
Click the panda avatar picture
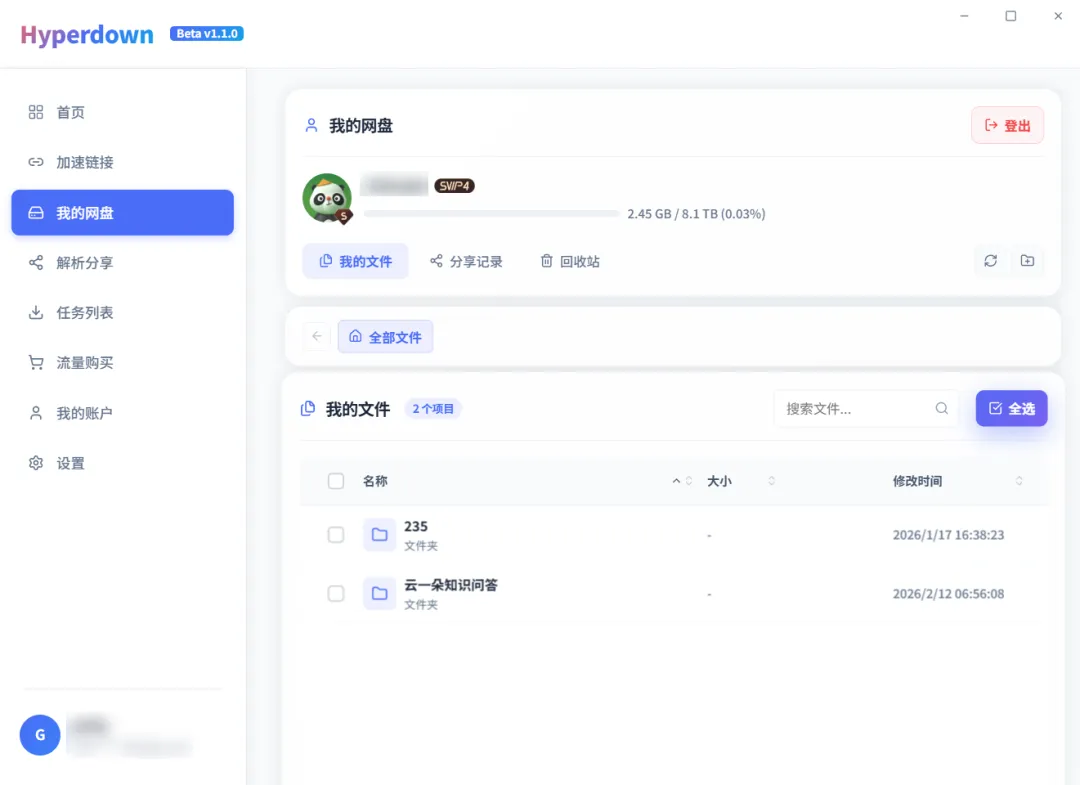327,198
